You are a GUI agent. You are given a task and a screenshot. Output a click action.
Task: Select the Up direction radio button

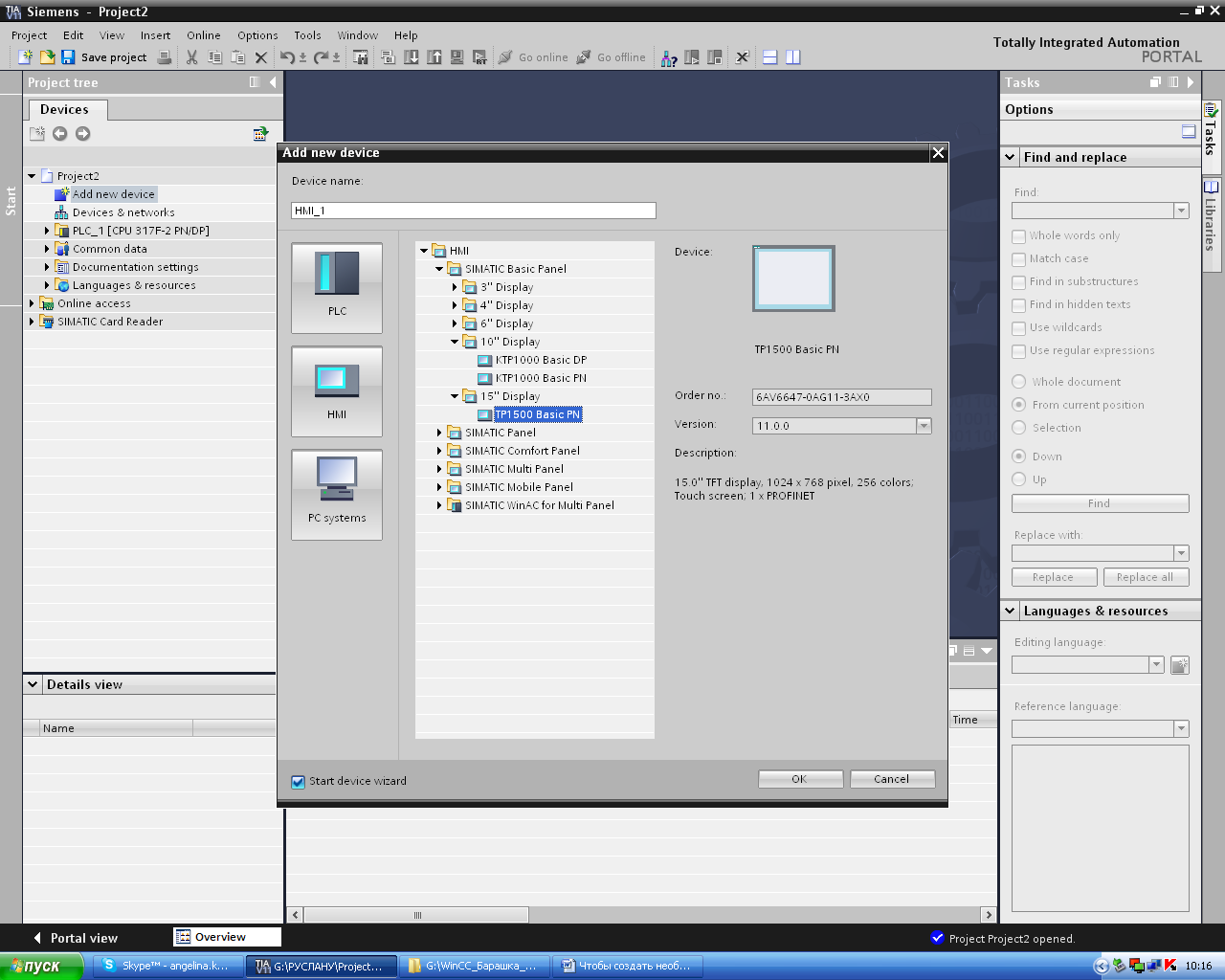[x=1019, y=479]
